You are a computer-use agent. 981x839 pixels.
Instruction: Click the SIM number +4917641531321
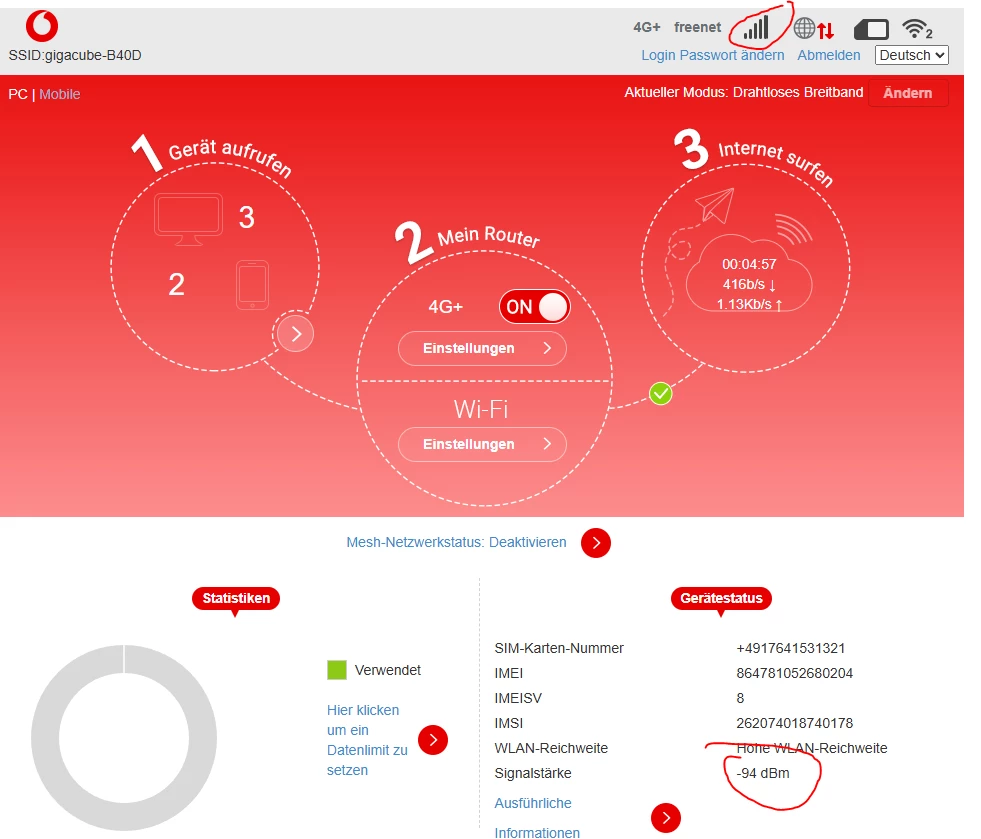coord(791,648)
